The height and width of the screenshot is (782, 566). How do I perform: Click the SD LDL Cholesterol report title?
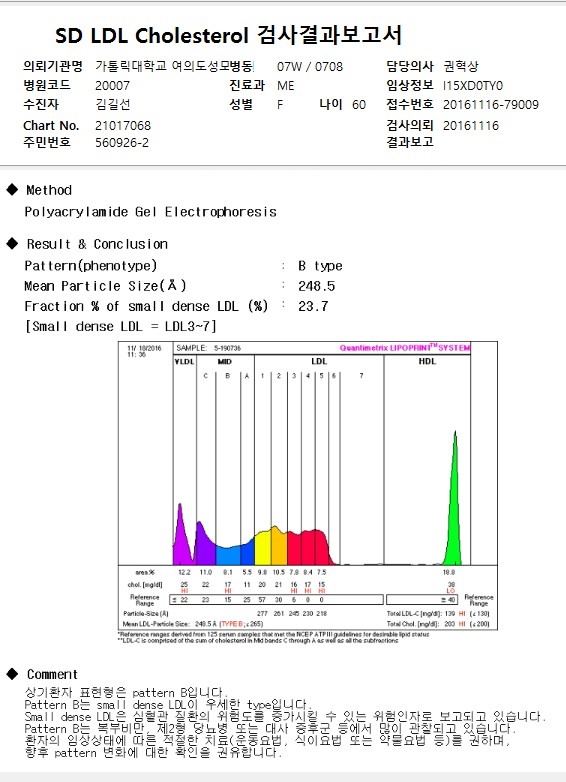point(228,34)
